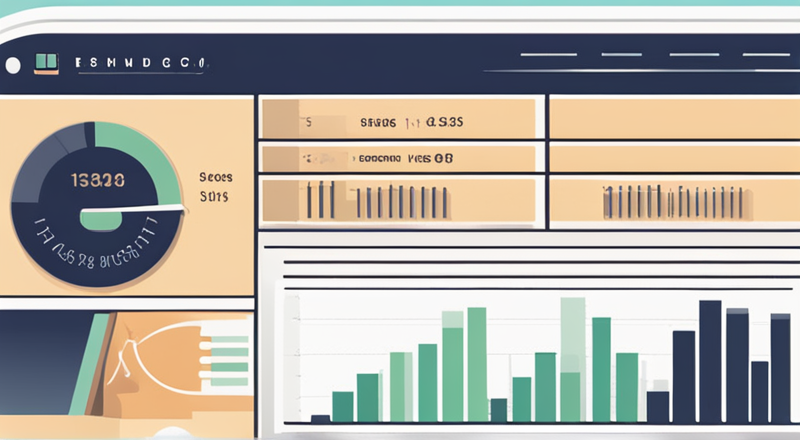Open the garbled header title text link
The image size is (800, 440).
point(141,63)
